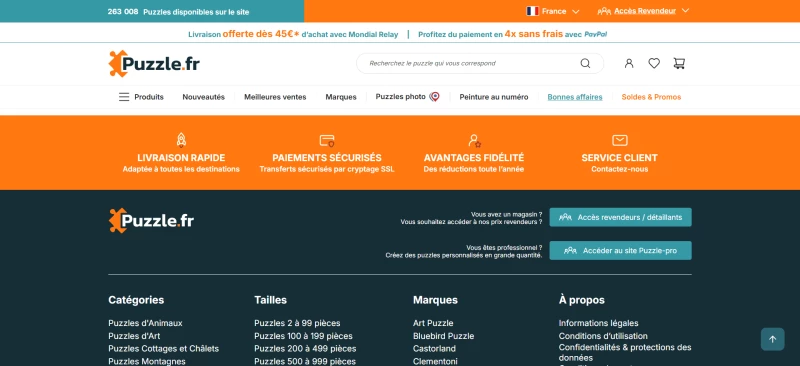
Task: Open the Marques menu item
Action: (341, 97)
